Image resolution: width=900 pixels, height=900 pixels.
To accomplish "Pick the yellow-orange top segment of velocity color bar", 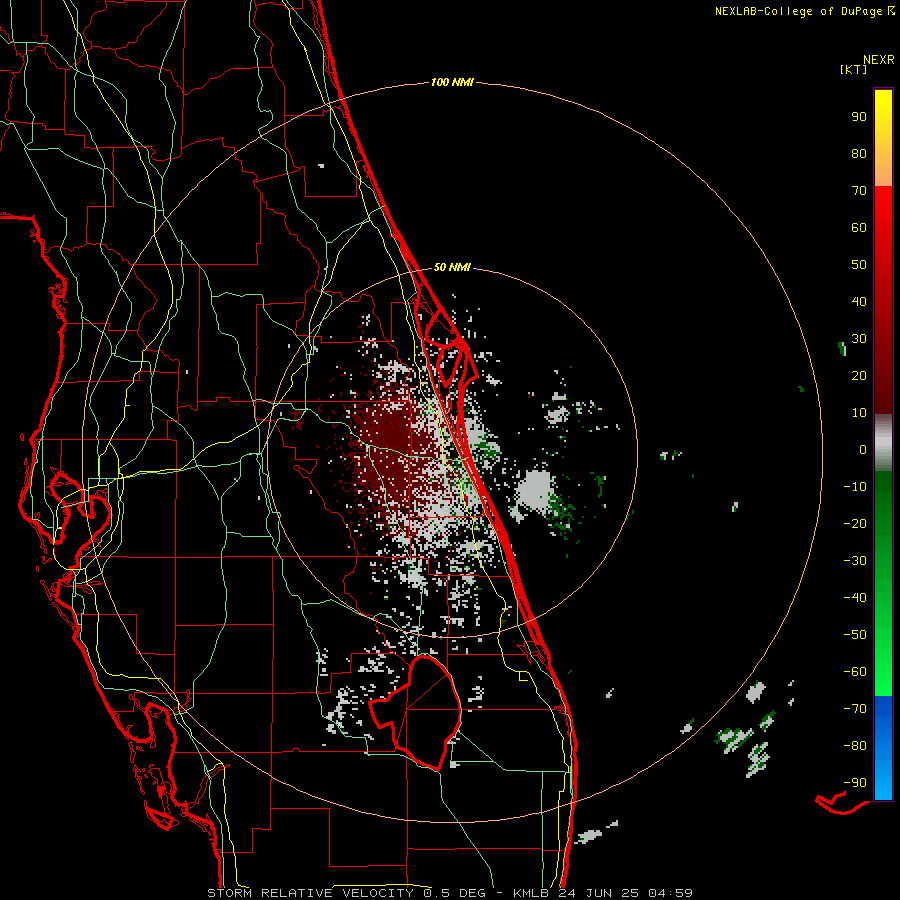I will coord(883,138).
